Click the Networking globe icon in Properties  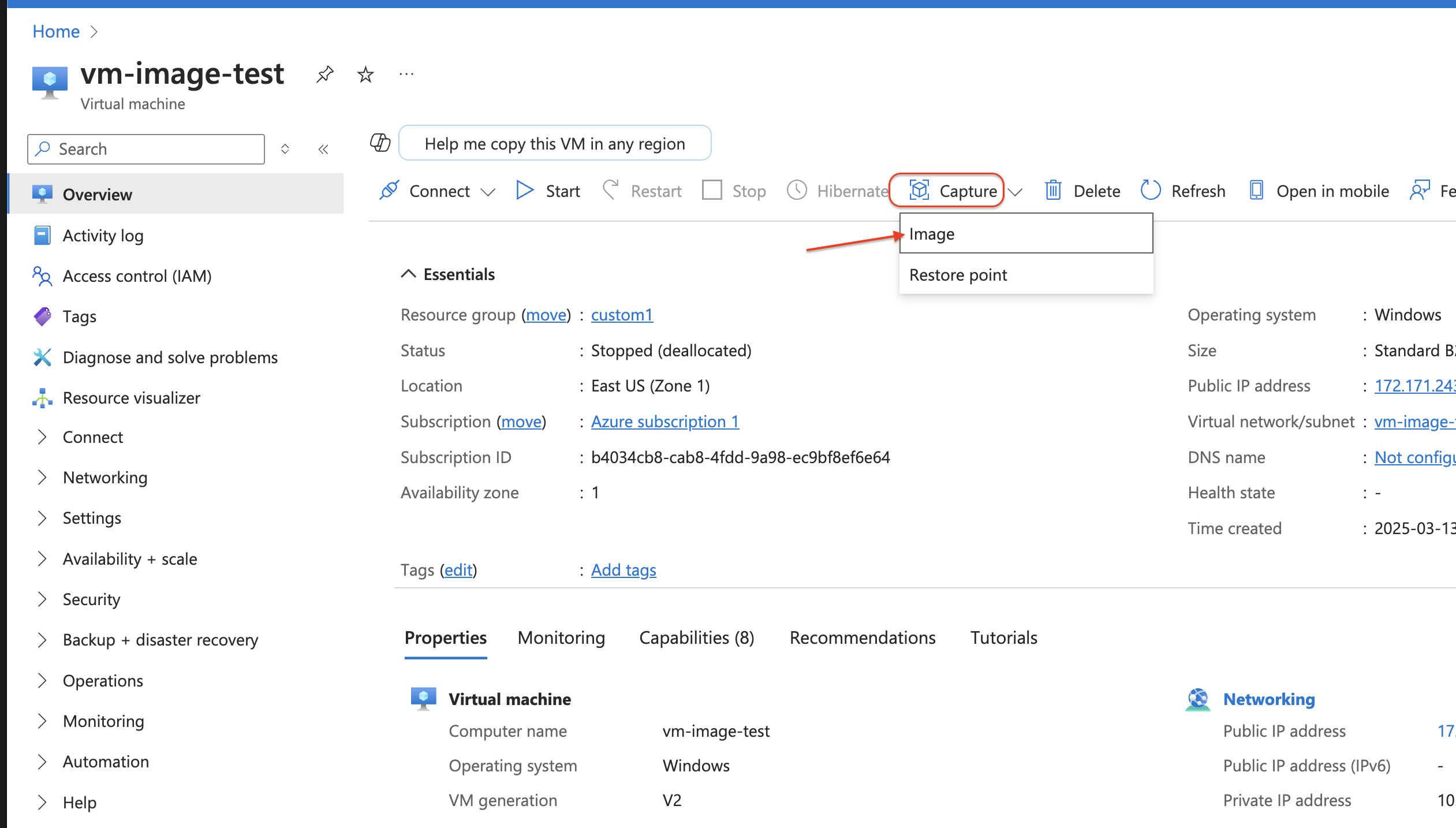1198,699
